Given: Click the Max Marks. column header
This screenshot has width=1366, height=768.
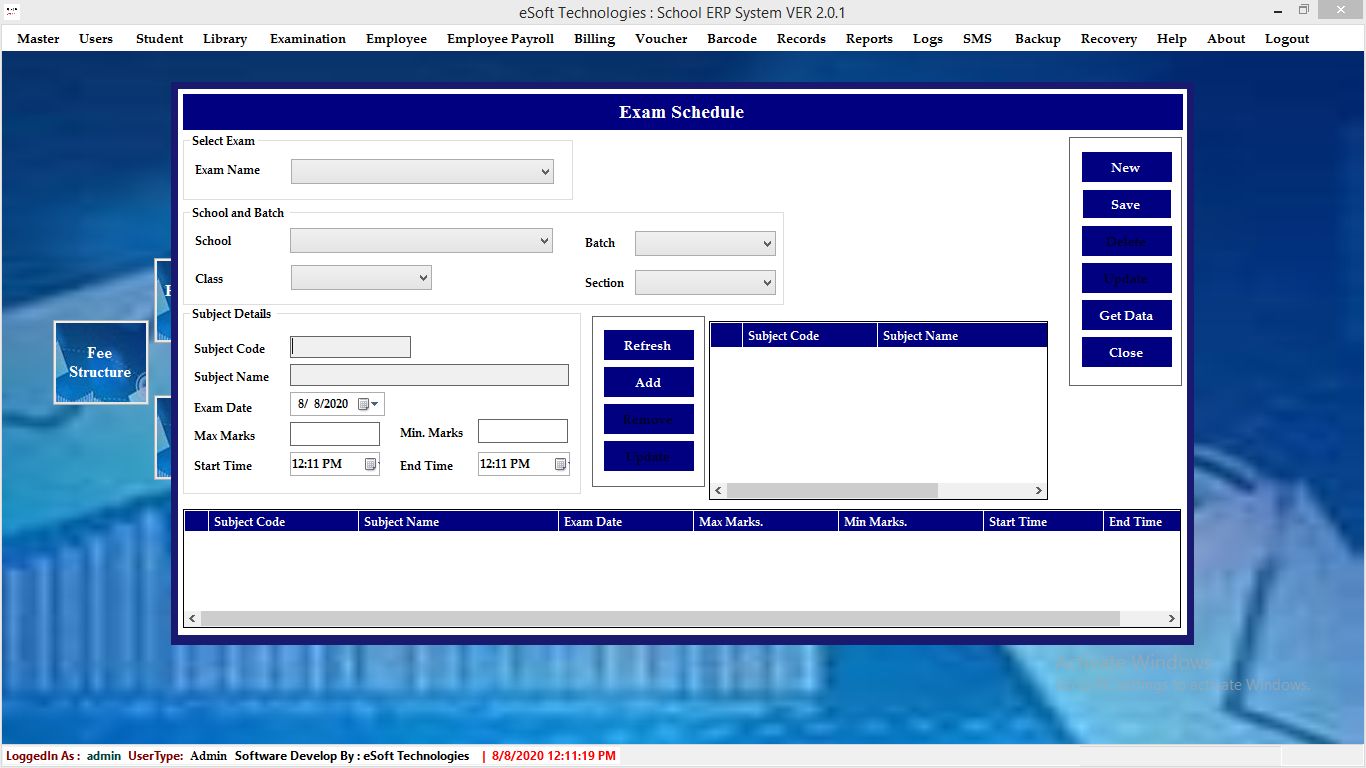Looking at the screenshot, I should click(766, 522).
